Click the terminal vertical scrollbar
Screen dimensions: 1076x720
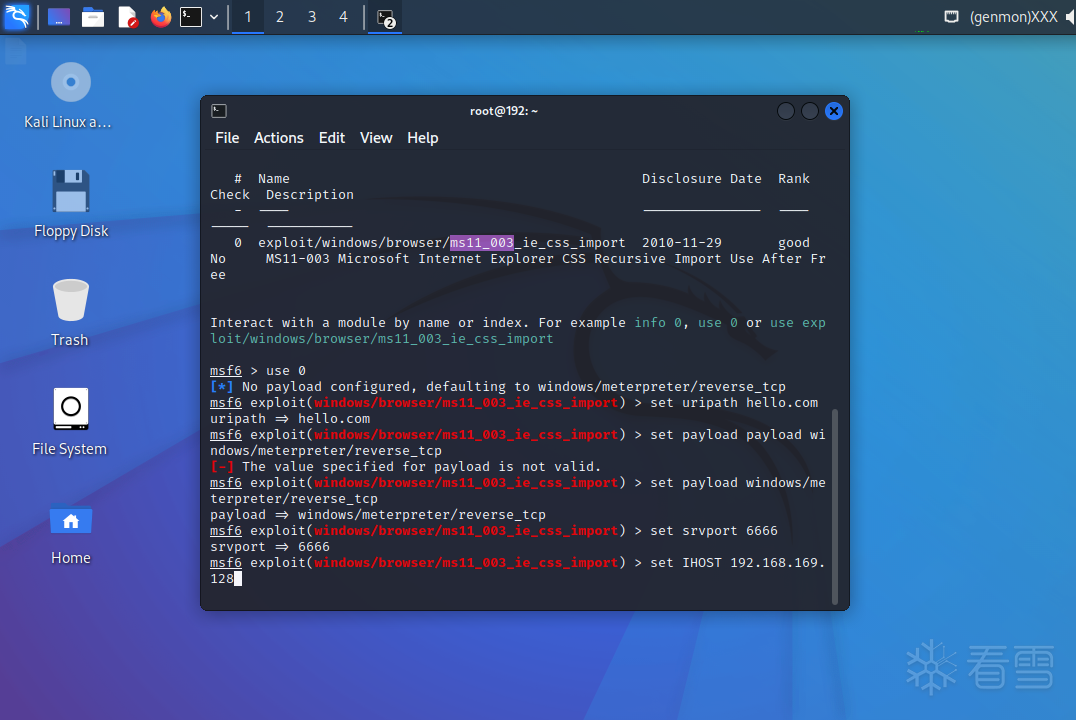[835, 507]
